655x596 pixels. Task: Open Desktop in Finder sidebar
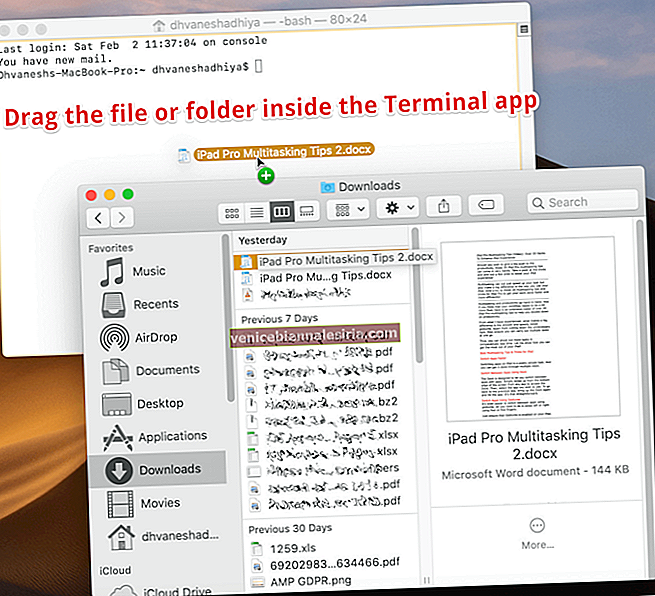(143, 404)
